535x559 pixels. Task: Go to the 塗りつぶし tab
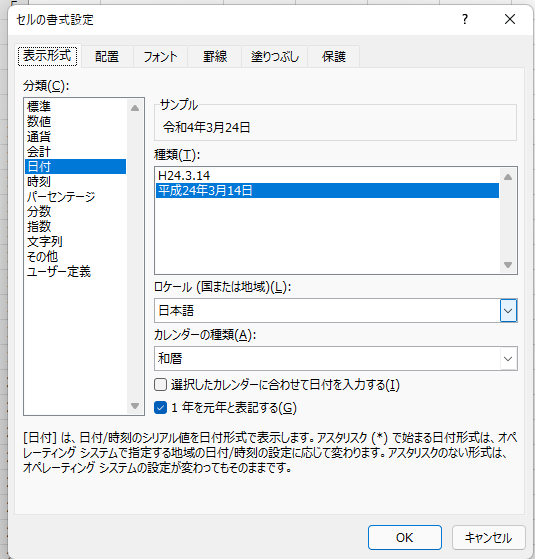274,56
